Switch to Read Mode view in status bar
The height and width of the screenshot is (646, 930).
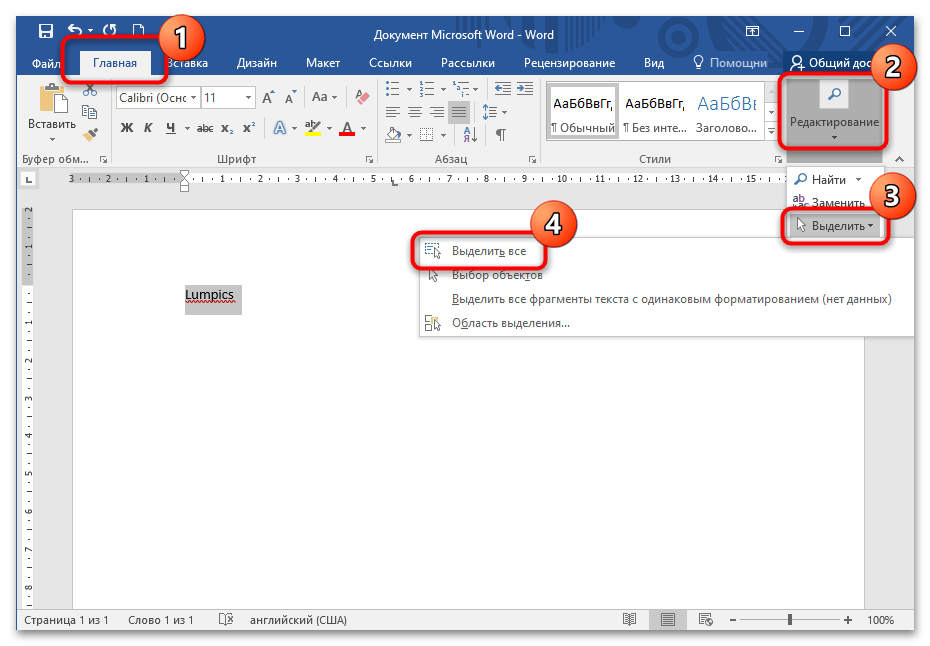630,620
